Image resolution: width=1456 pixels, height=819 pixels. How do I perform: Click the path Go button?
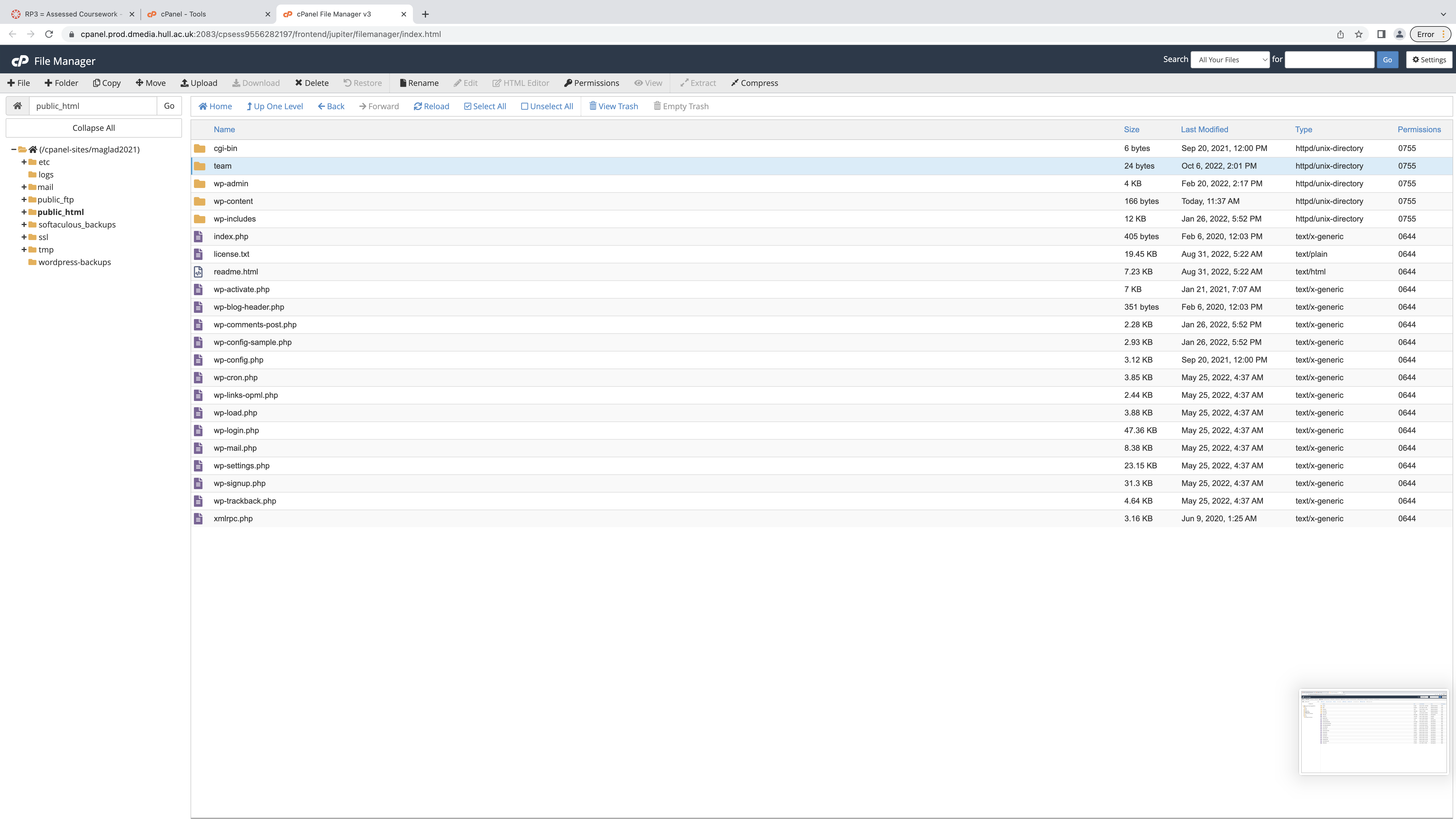pos(169,106)
